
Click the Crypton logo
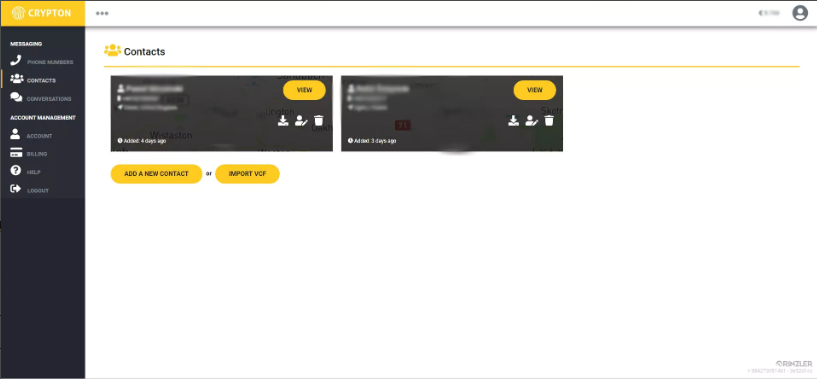tap(42, 13)
